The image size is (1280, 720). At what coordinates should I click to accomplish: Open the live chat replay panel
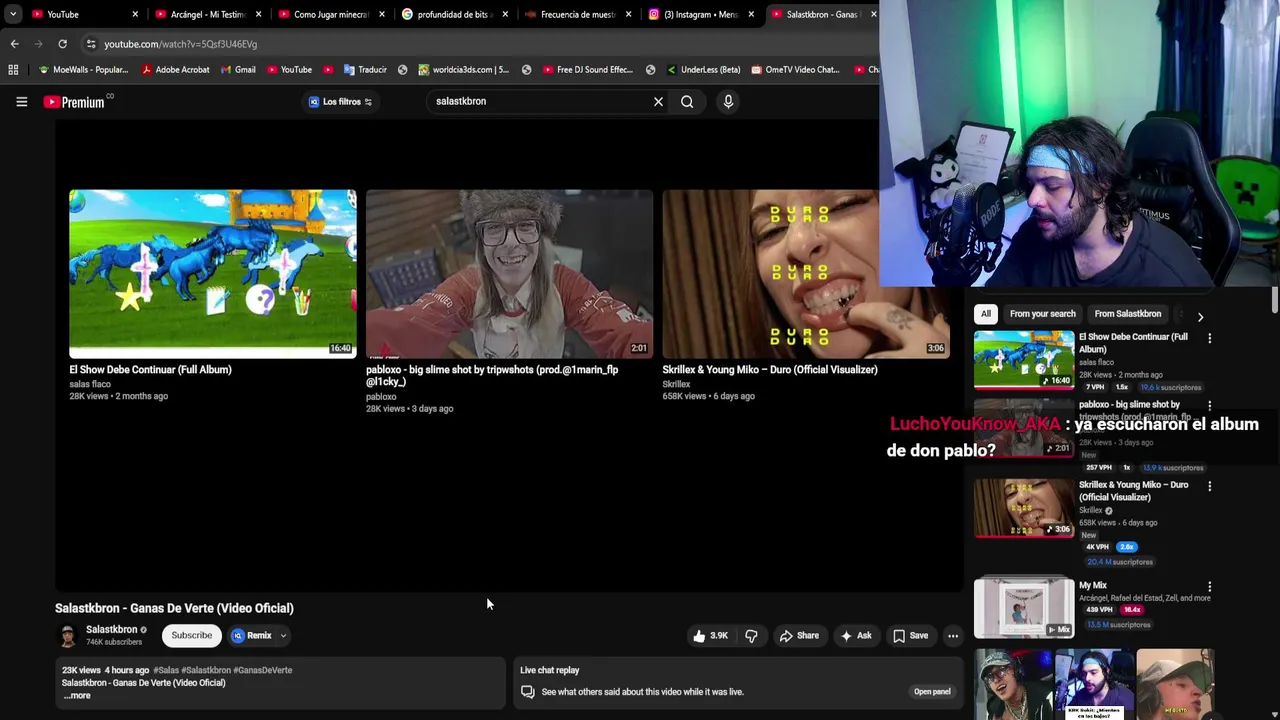tap(932, 692)
